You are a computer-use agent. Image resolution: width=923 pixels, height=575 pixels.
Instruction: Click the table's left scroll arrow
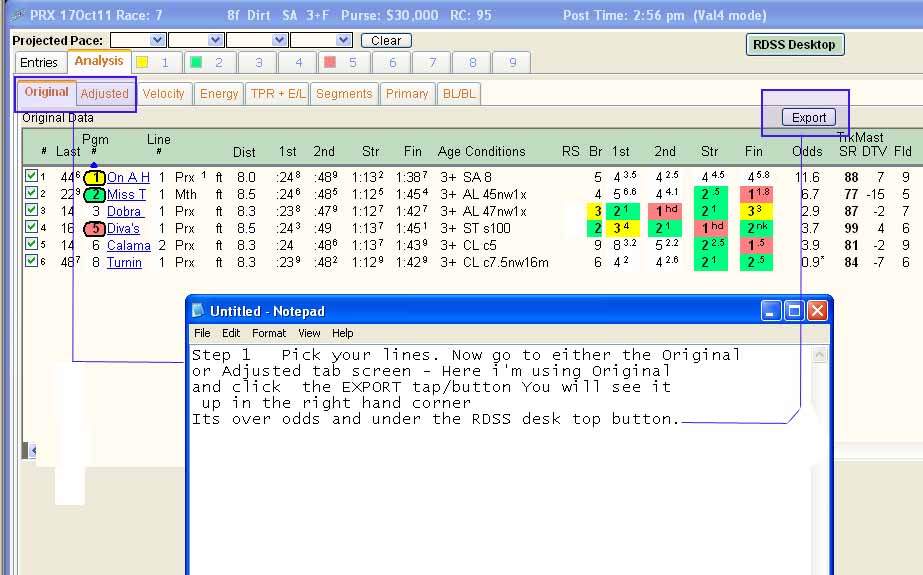coord(34,451)
